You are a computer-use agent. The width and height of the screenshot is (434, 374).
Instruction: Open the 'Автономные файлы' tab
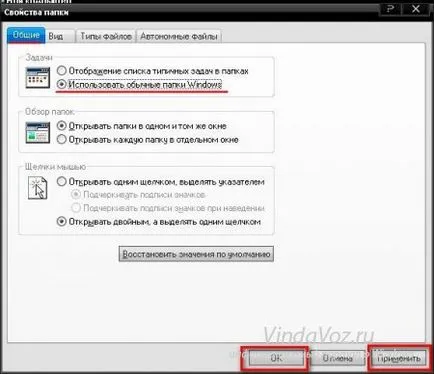(179, 36)
